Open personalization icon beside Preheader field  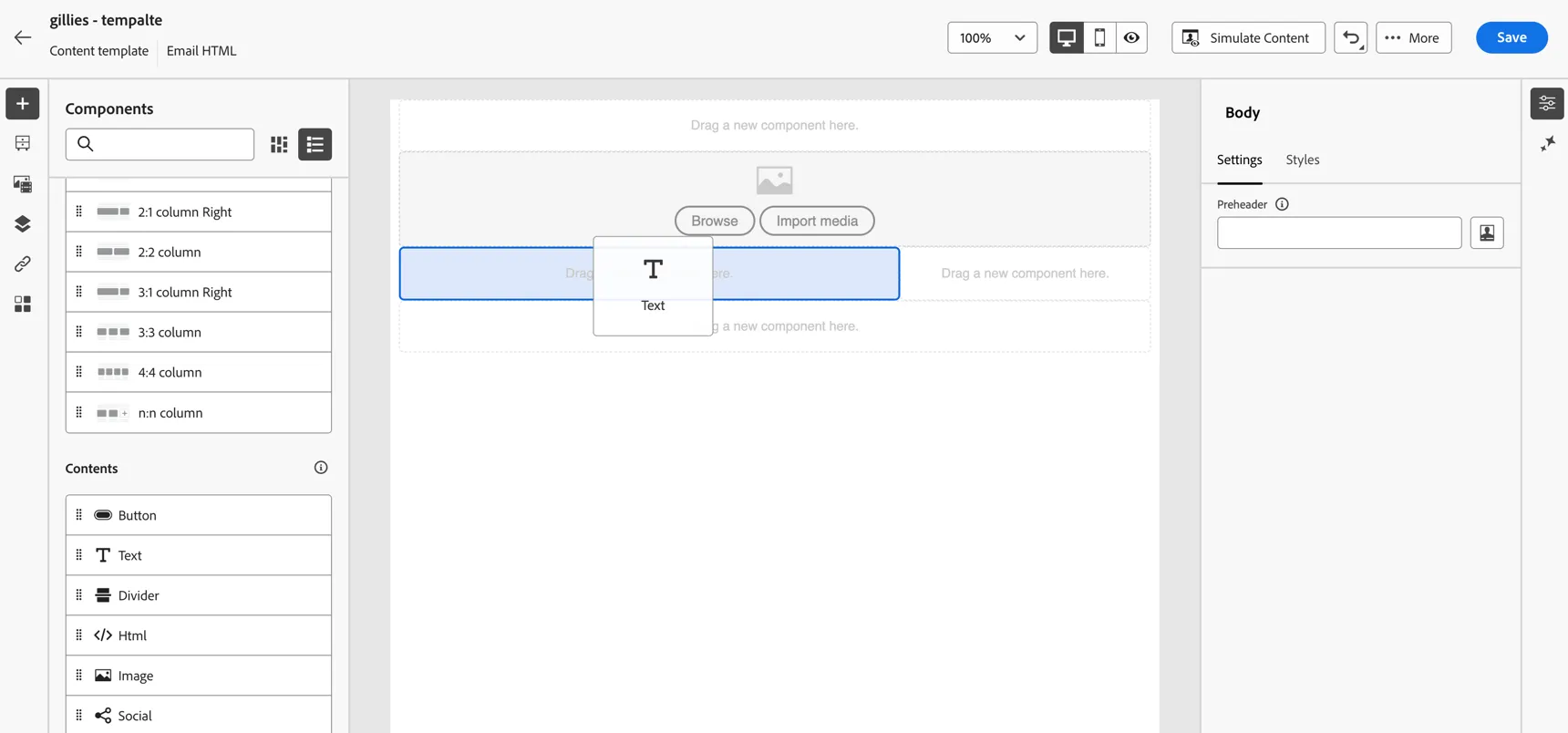(x=1487, y=233)
